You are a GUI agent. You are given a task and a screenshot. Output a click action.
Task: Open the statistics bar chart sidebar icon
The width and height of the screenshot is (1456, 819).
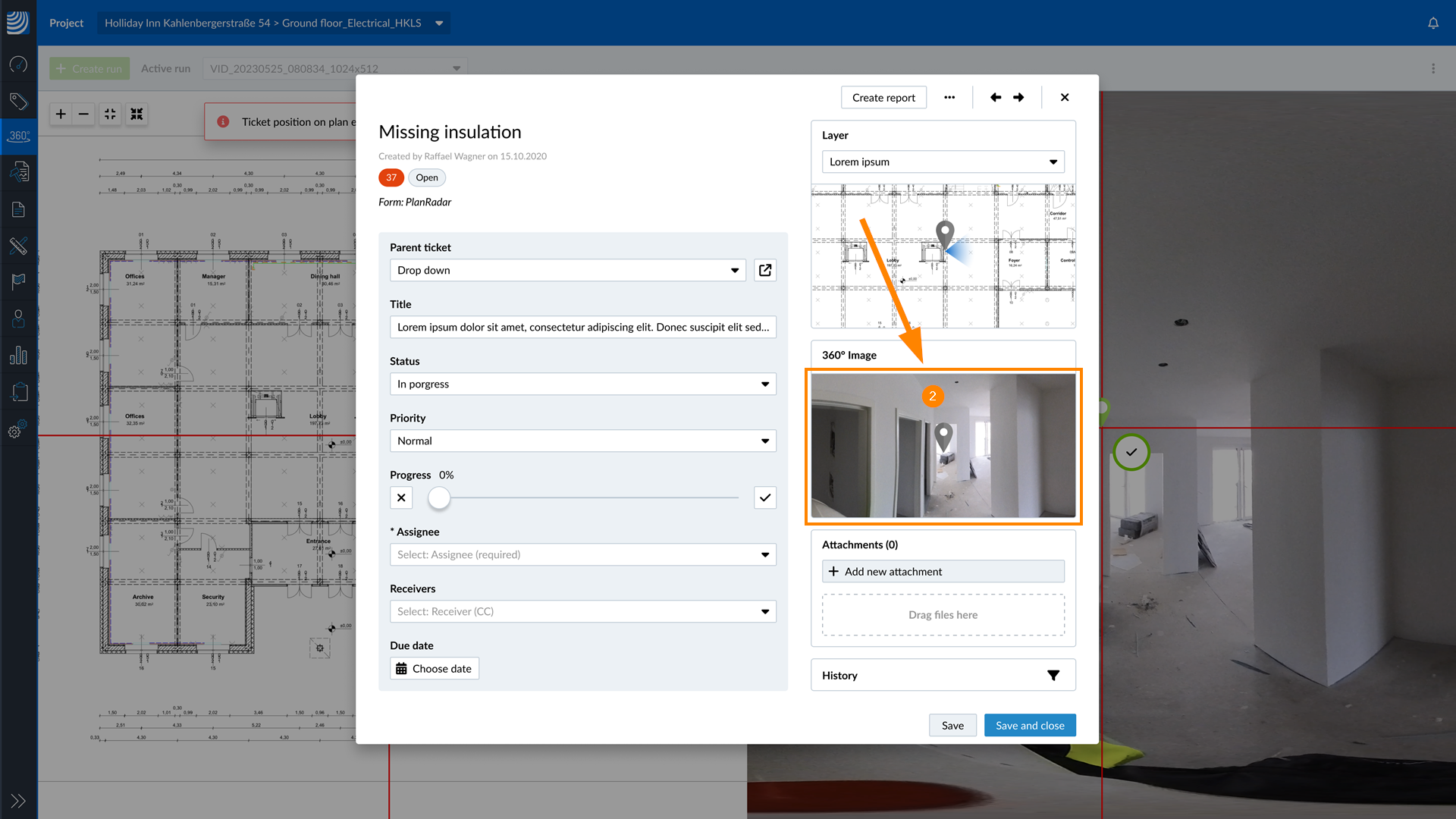(18, 356)
